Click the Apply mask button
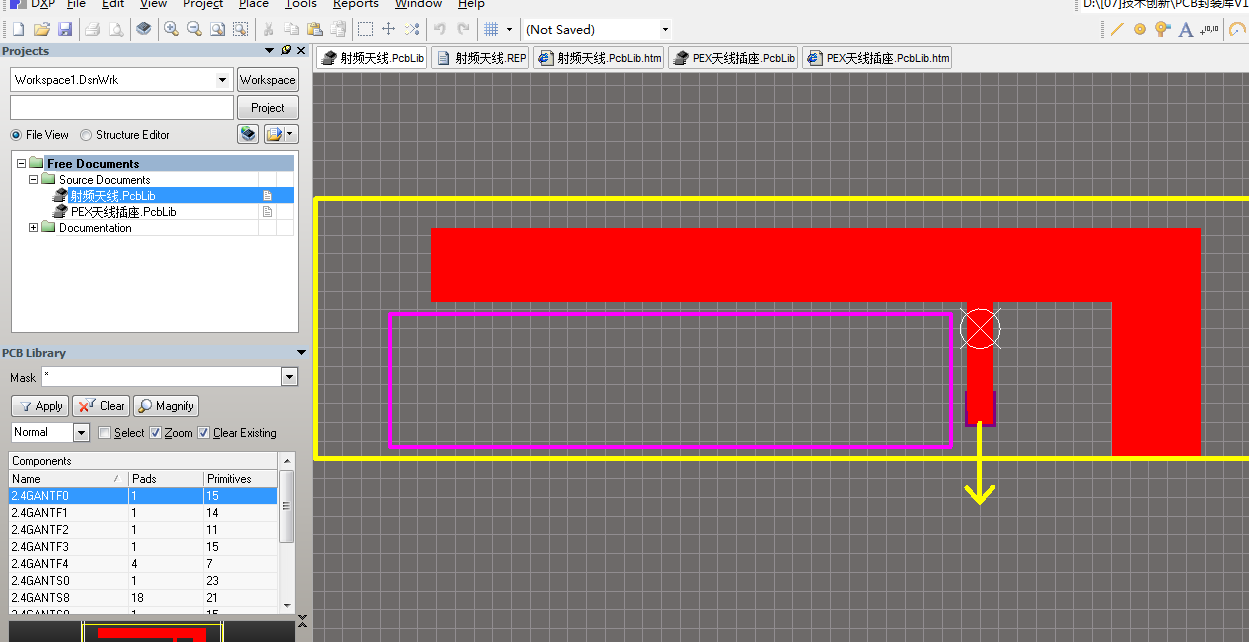The height and width of the screenshot is (642, 1249). point(40,406)
